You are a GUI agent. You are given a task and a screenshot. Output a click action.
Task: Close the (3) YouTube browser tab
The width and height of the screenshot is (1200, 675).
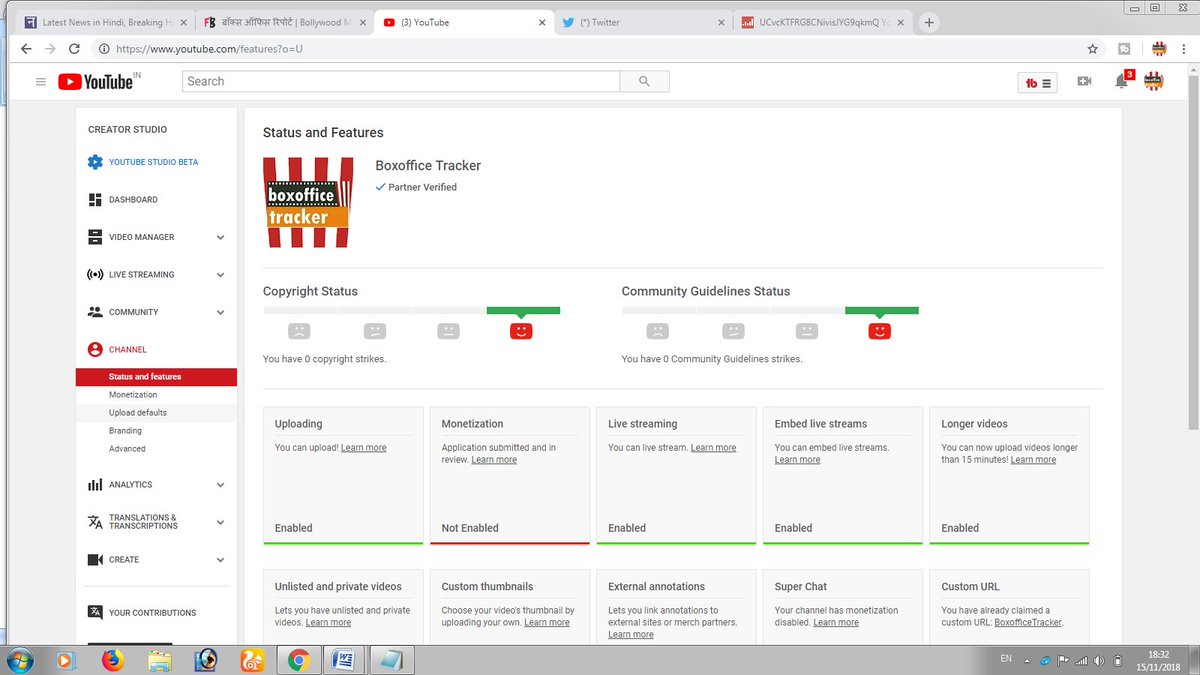click(542, 22)
